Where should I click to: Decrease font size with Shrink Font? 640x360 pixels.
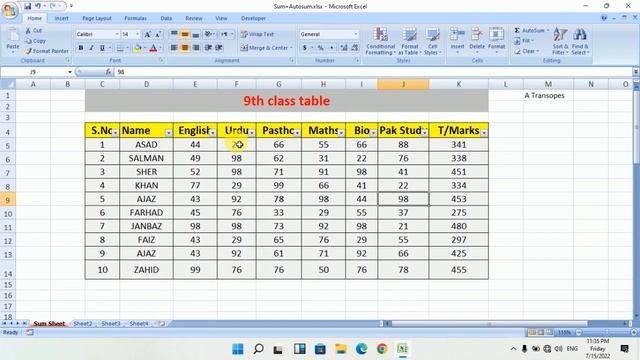click(x=158, y=34)
